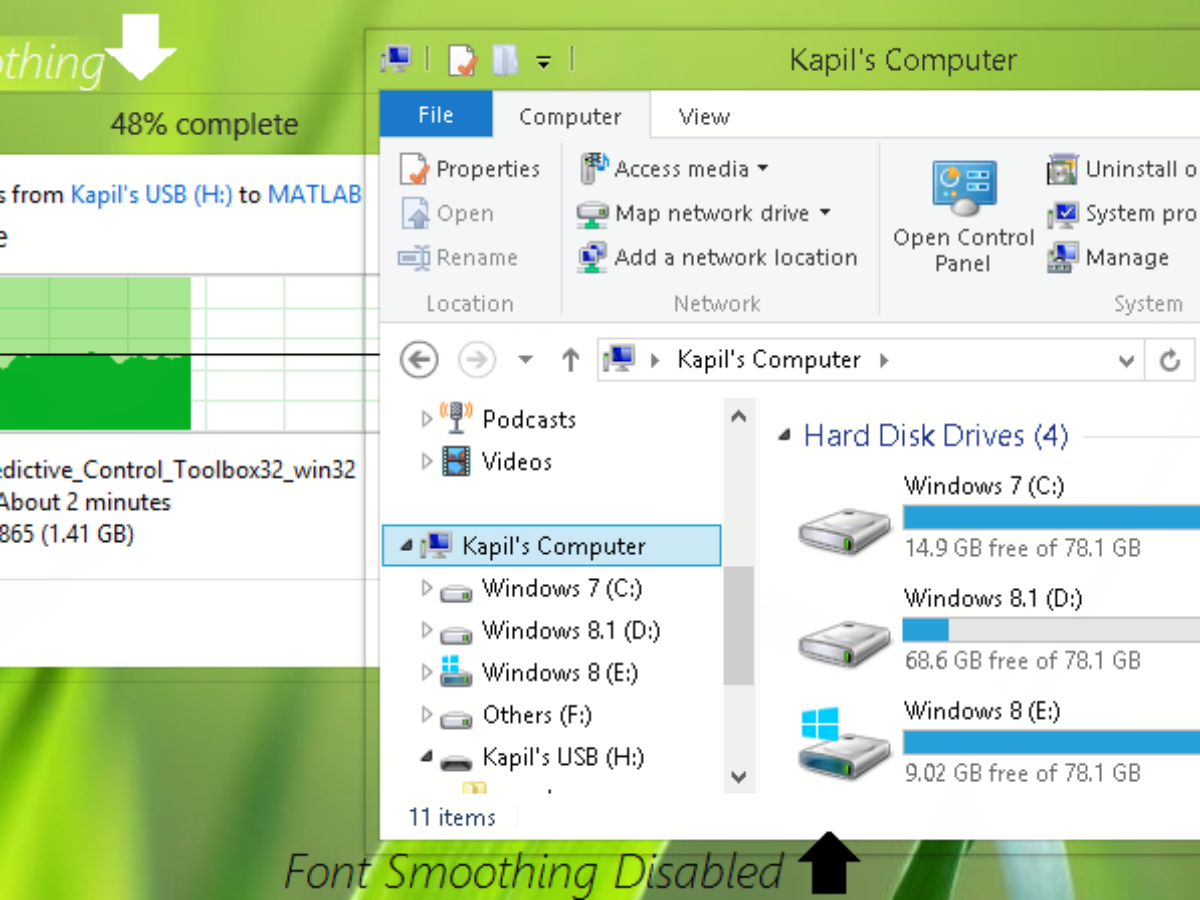Collapse Kapil's USB (H:) tree node
The image size is (1200, 900).
click(x=428, y=759)
